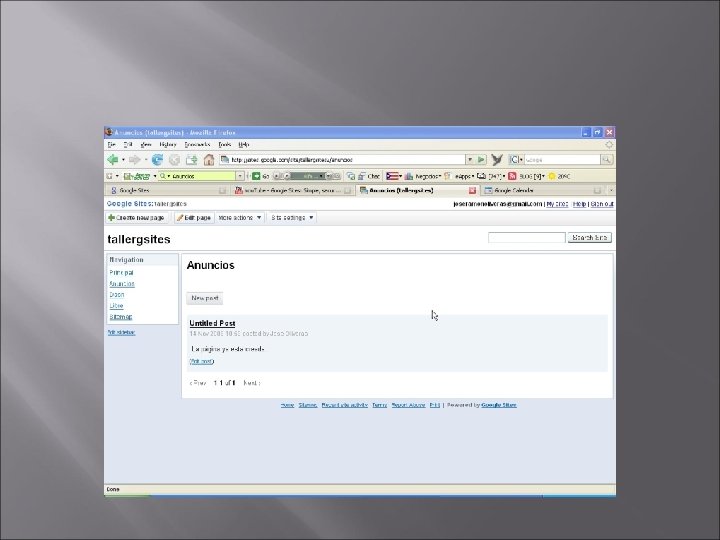Click the Search Site button
The height and width of the screenshot is (540, 720).
point(590,237)
